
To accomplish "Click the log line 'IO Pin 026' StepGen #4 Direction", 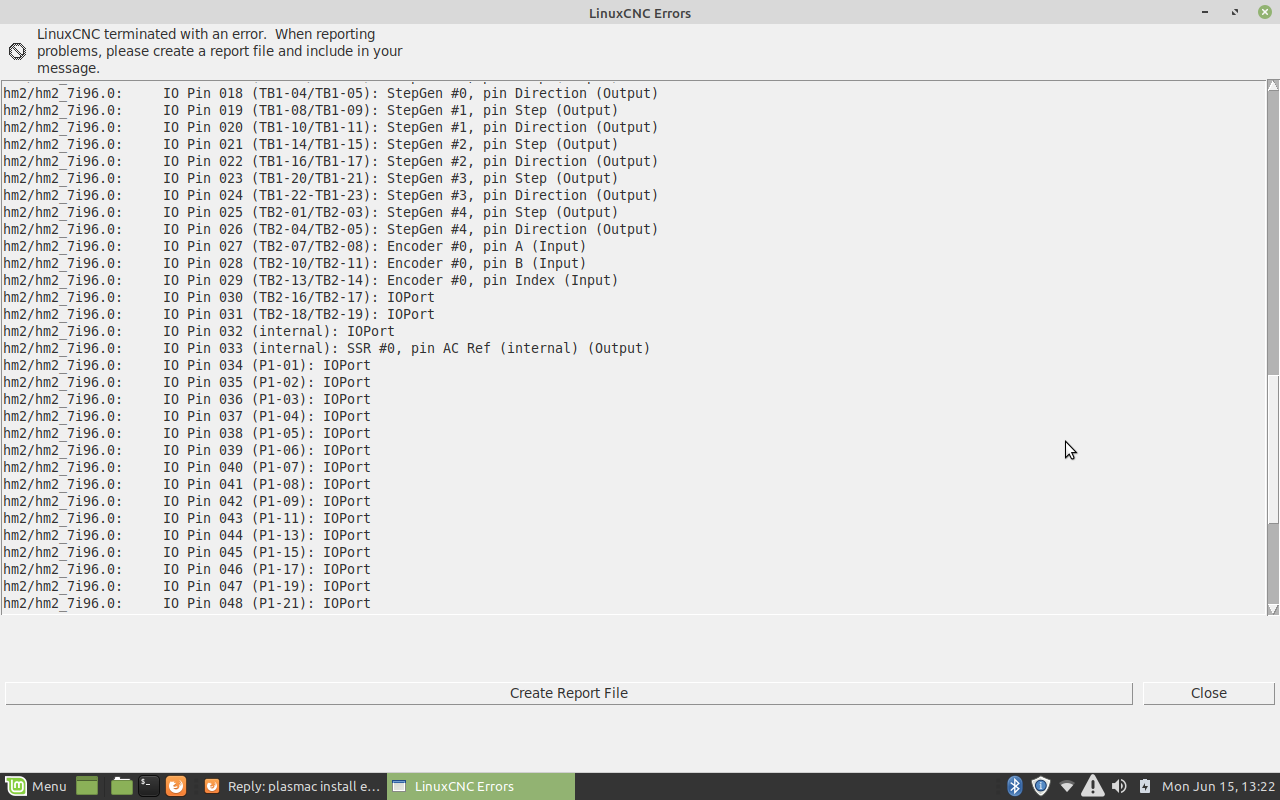I will pos(331,229).
